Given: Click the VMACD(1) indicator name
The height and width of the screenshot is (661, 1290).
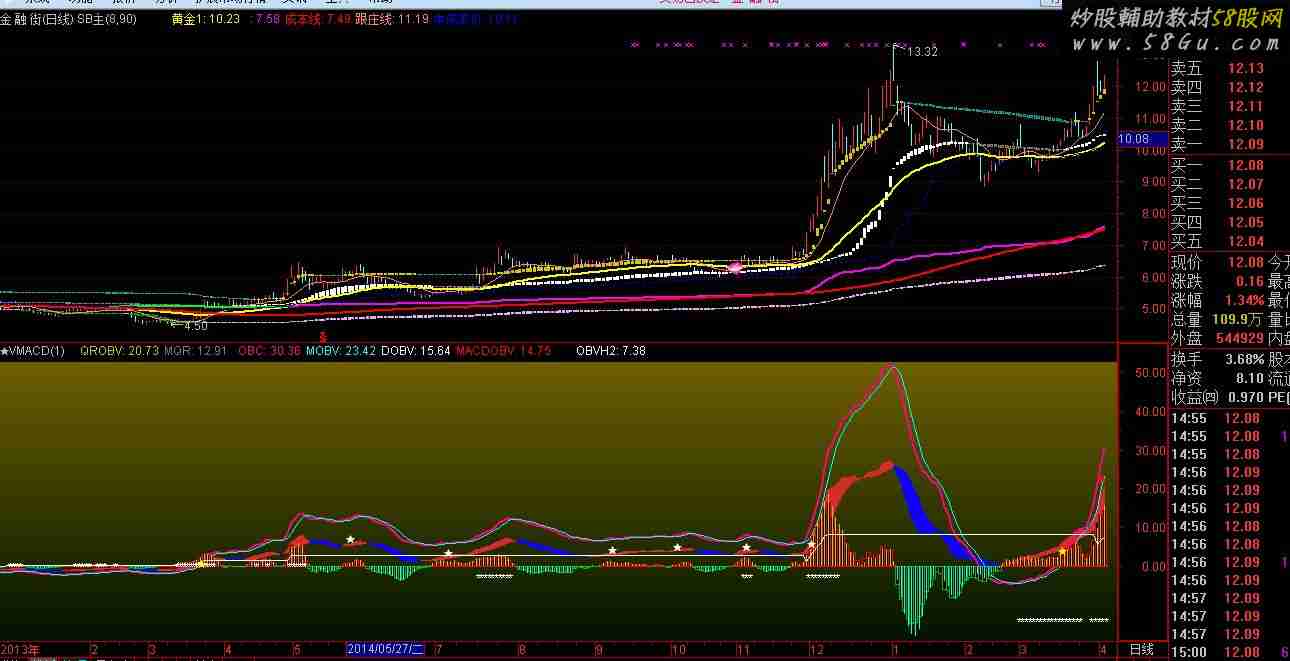Looking at the screenshot, I should coord(37,351).
